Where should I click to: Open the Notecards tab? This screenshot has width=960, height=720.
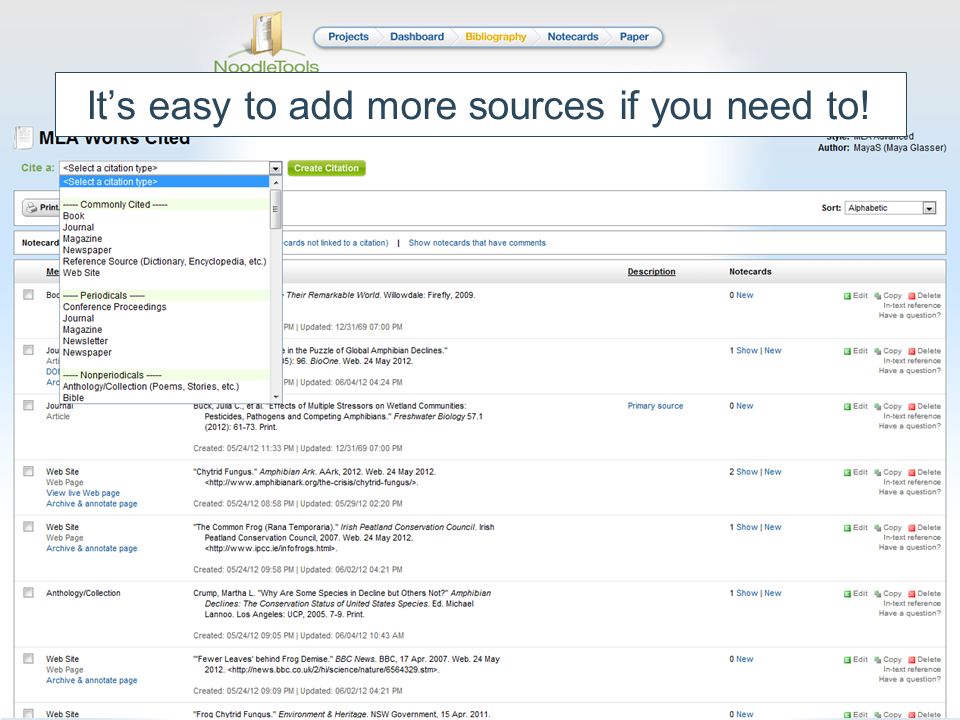pyautogui.click(x=573, y=37)
